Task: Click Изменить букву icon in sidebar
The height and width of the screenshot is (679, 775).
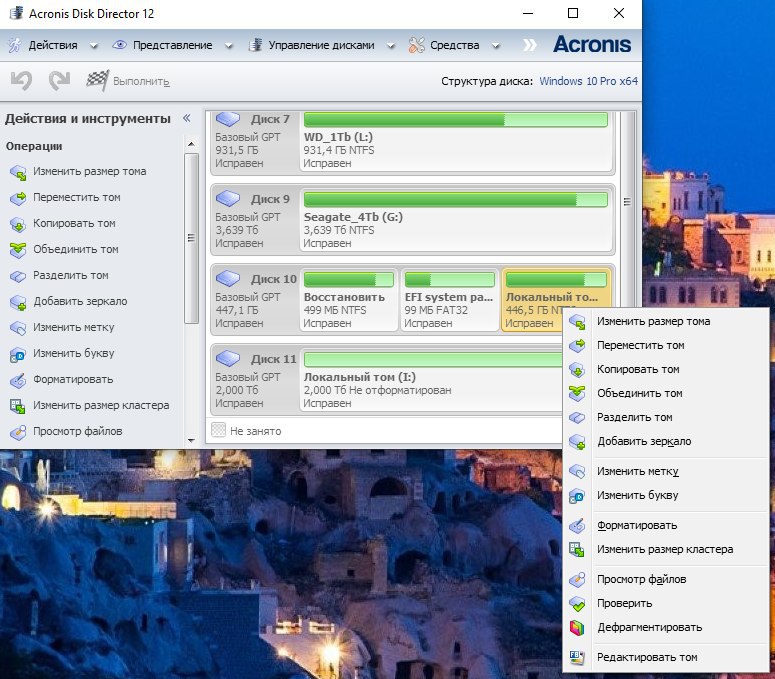Action: 18,354
